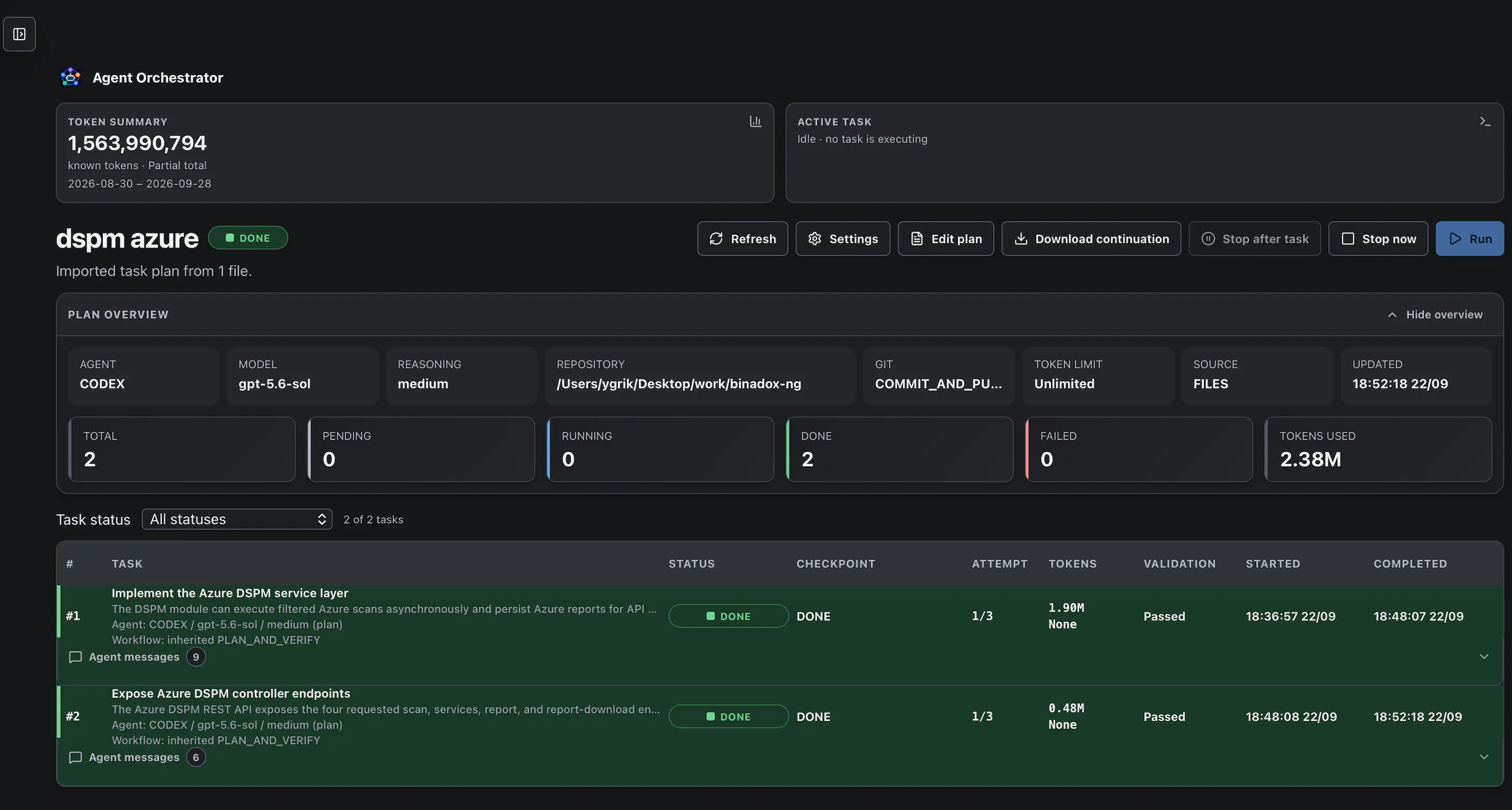The image size is (1512, 810).
Task: Expand task #1 row chevron
Action: click(1484, 657)
